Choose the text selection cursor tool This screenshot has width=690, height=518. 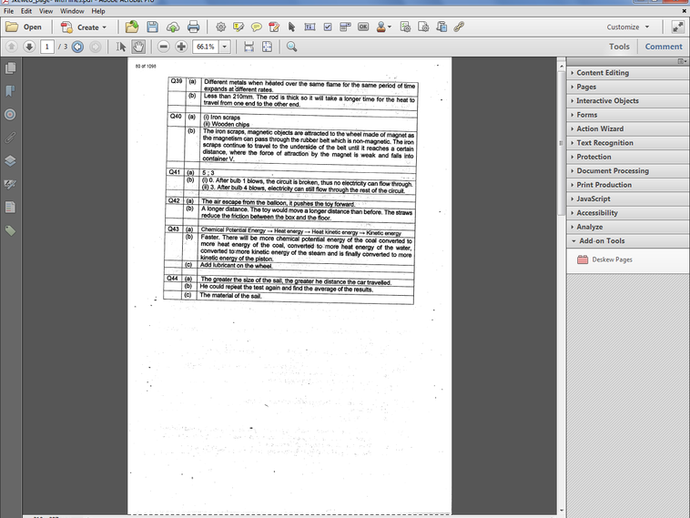tap(121, 47)
